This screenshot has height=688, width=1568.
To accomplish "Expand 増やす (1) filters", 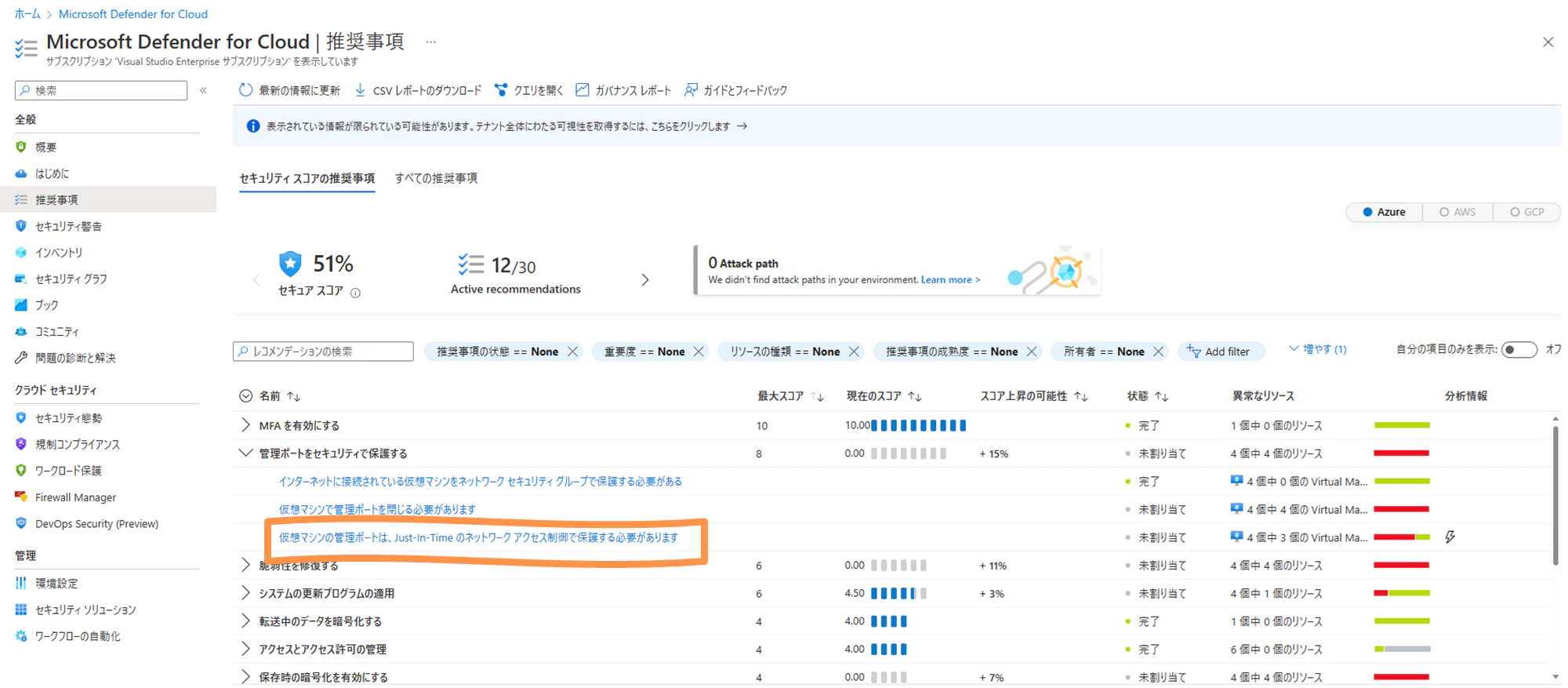I will point(1318,349).
